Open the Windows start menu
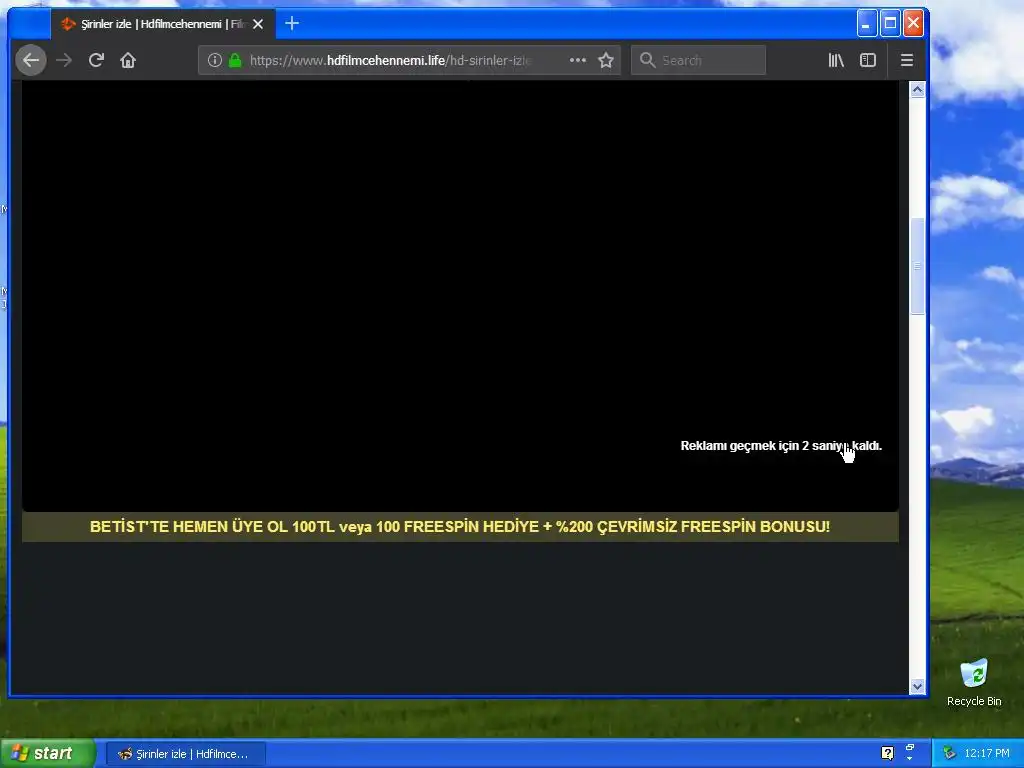Screen dimensions: 1024x768 (x=47, y=753)
